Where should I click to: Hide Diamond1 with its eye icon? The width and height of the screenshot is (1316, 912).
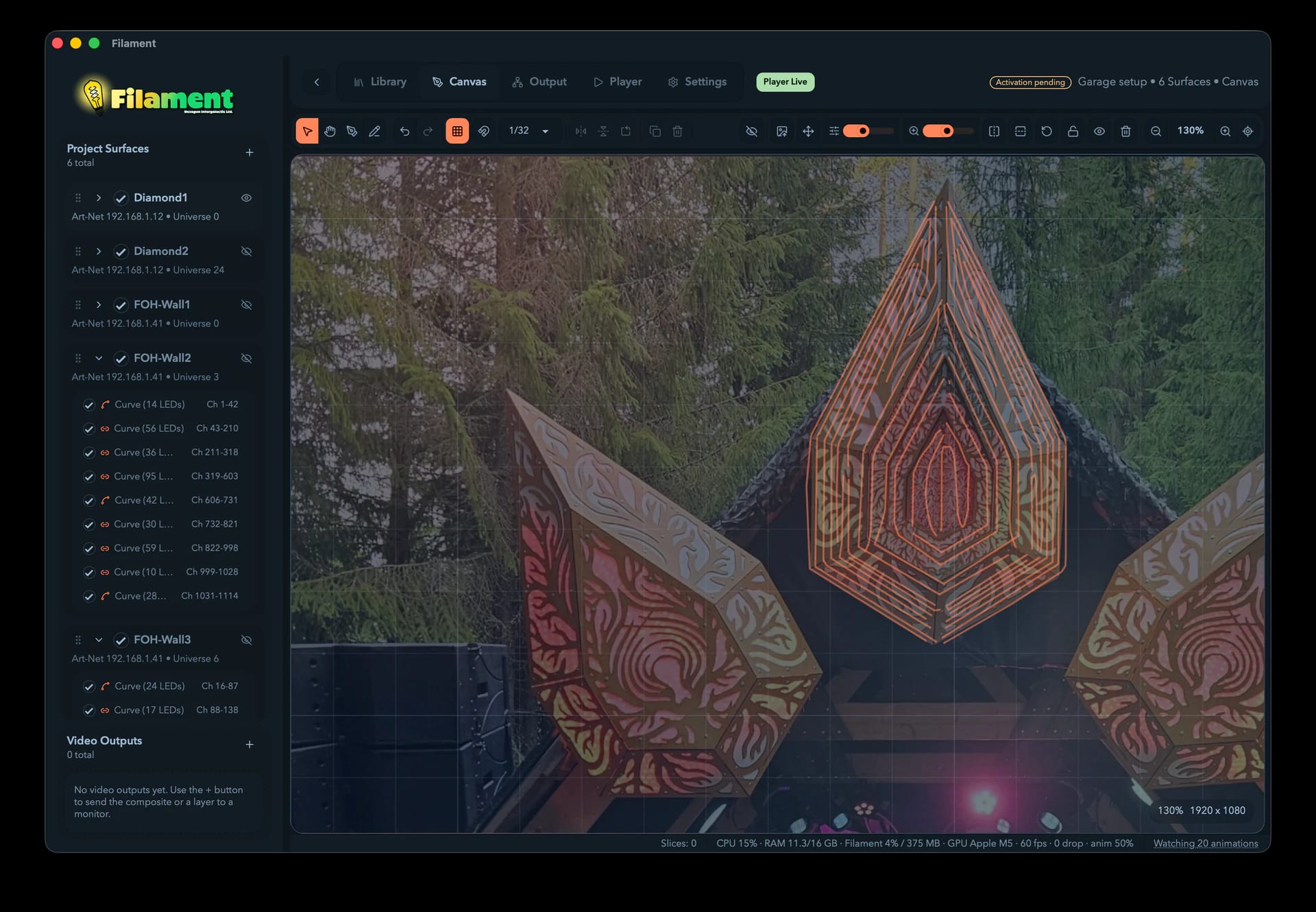247,197
